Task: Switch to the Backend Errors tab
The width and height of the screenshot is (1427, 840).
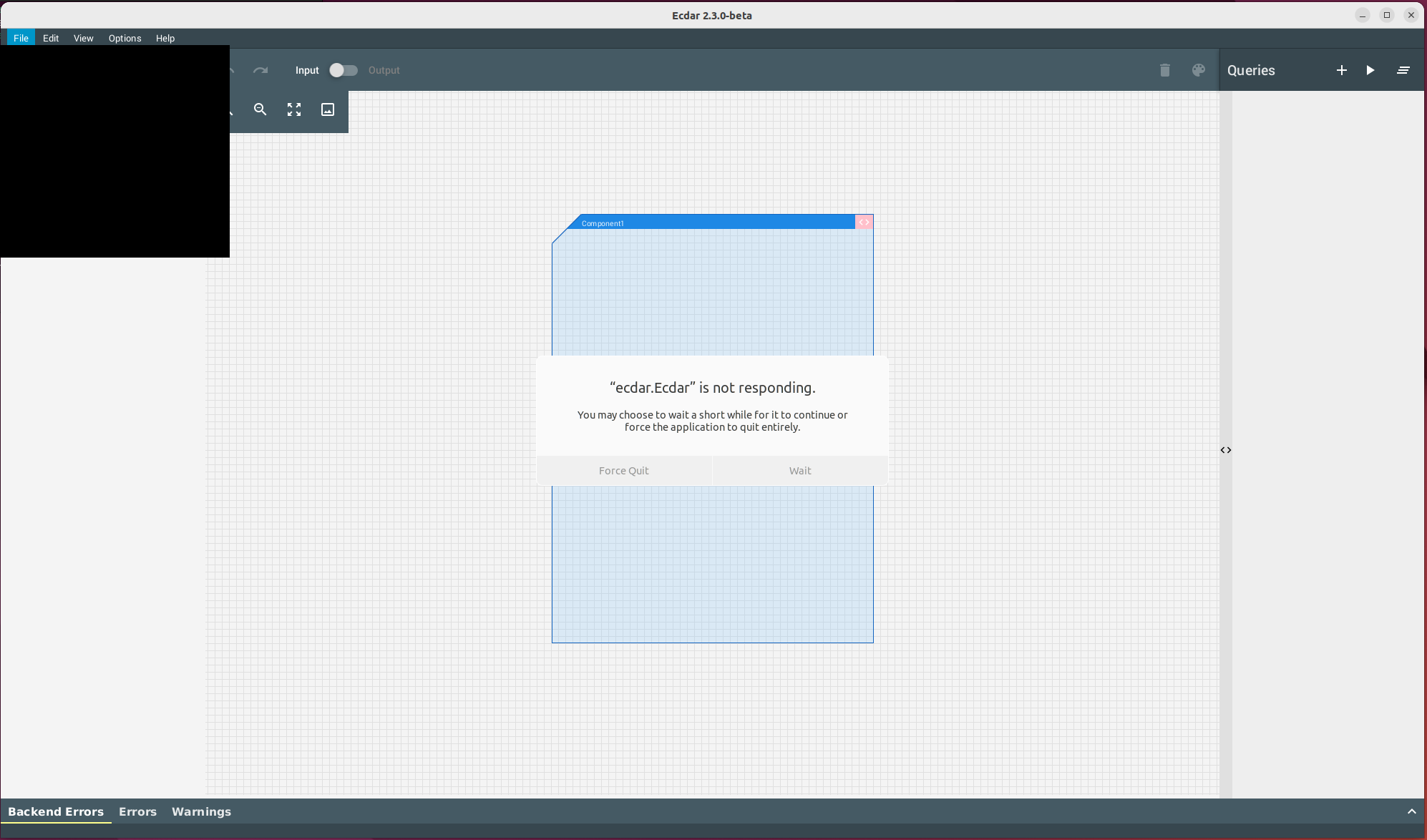Action: click(x=56, y=811)
